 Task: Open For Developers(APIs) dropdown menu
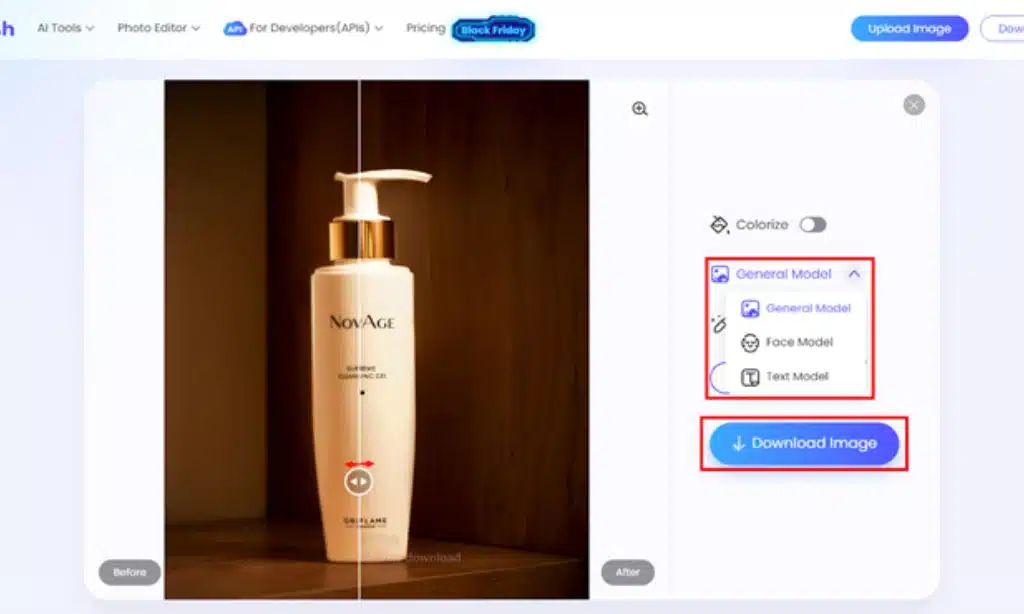tap(315, 29)
